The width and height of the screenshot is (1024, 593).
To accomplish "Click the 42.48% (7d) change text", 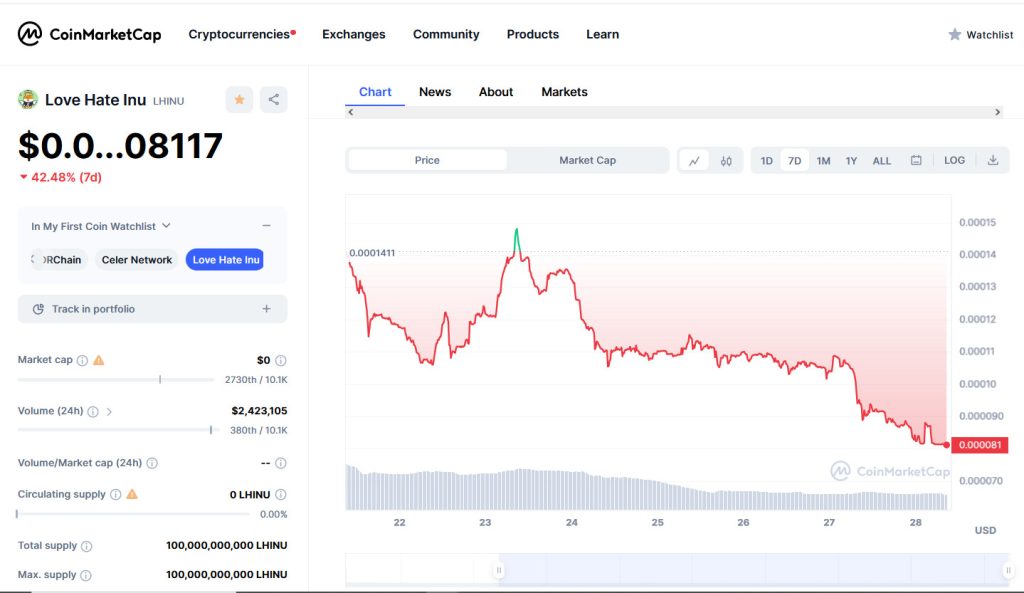I will (x=61, y=177).
